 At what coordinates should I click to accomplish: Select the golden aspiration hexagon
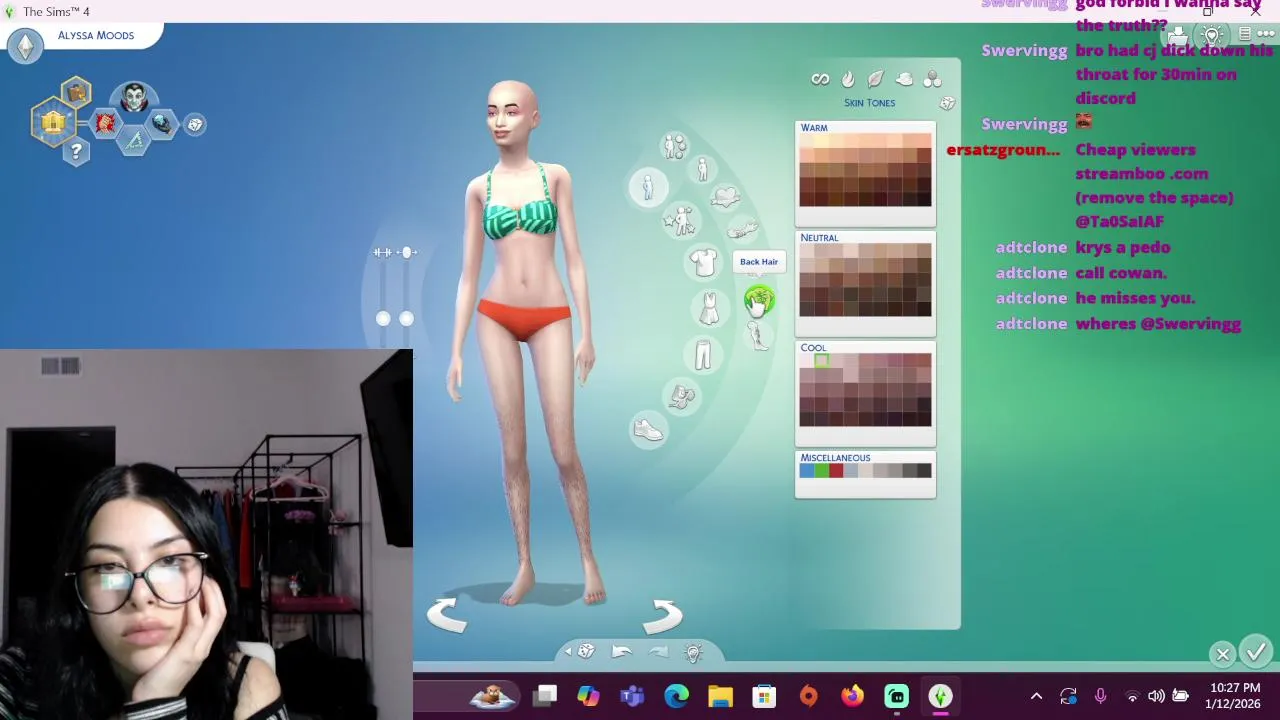53,122
